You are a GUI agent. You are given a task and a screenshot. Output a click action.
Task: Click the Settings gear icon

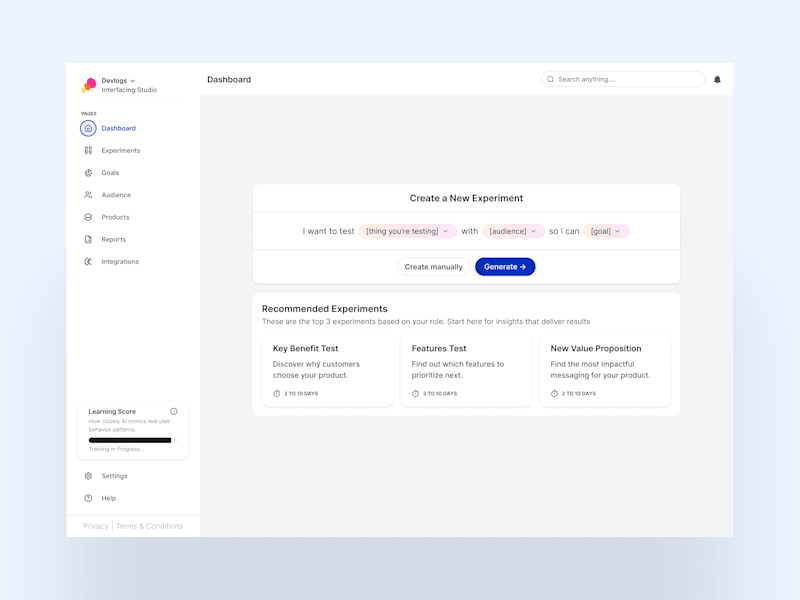(x=88, y=476)
